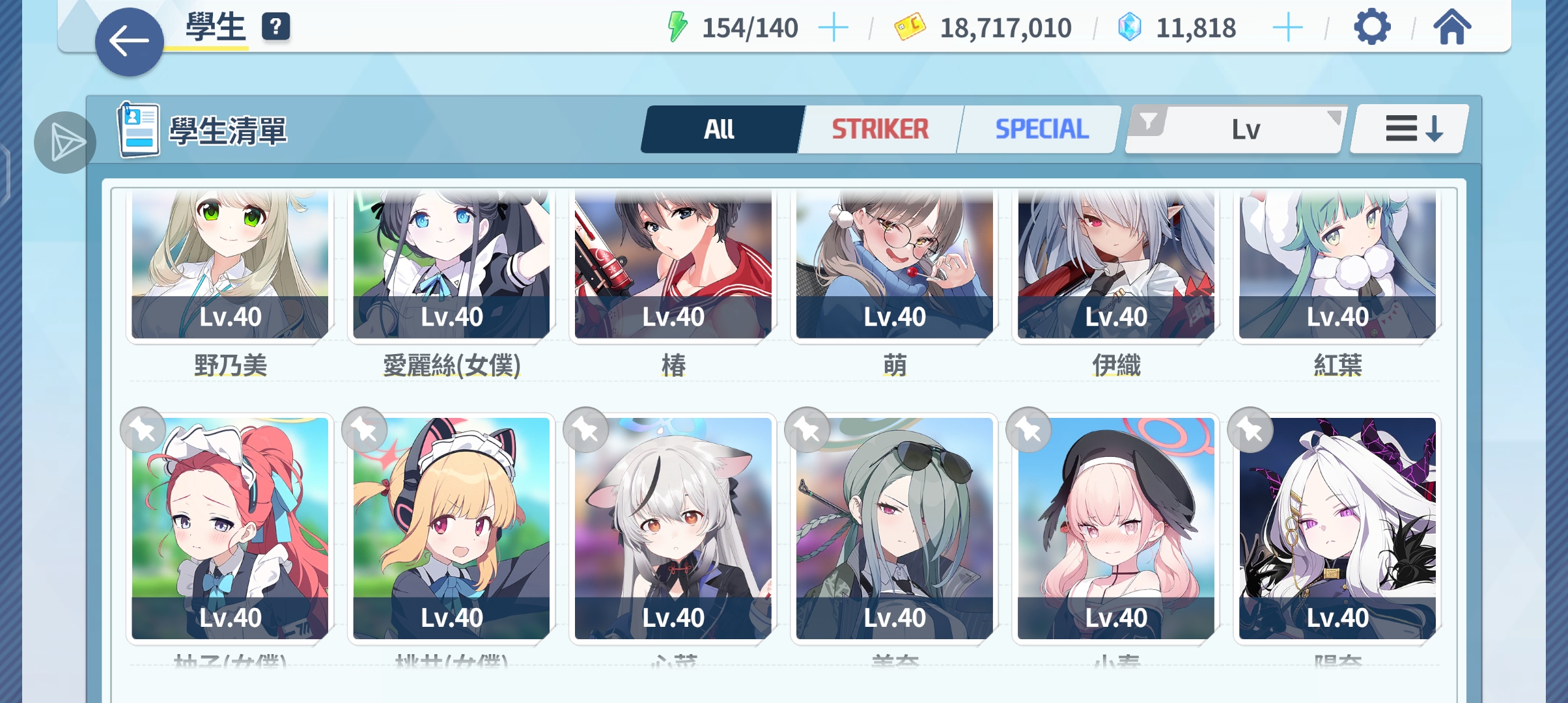Open student 野乃美 portrait card
This screenshot has height=703, width=1568.
click(x=230, y=264)
